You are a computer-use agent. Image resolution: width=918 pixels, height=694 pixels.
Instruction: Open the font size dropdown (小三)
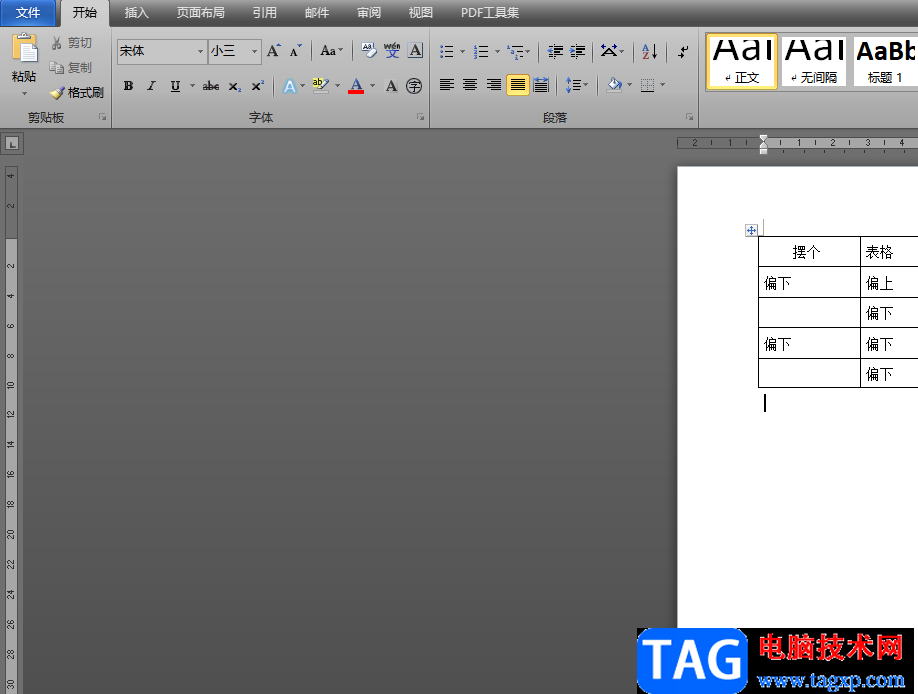(254, 52)
